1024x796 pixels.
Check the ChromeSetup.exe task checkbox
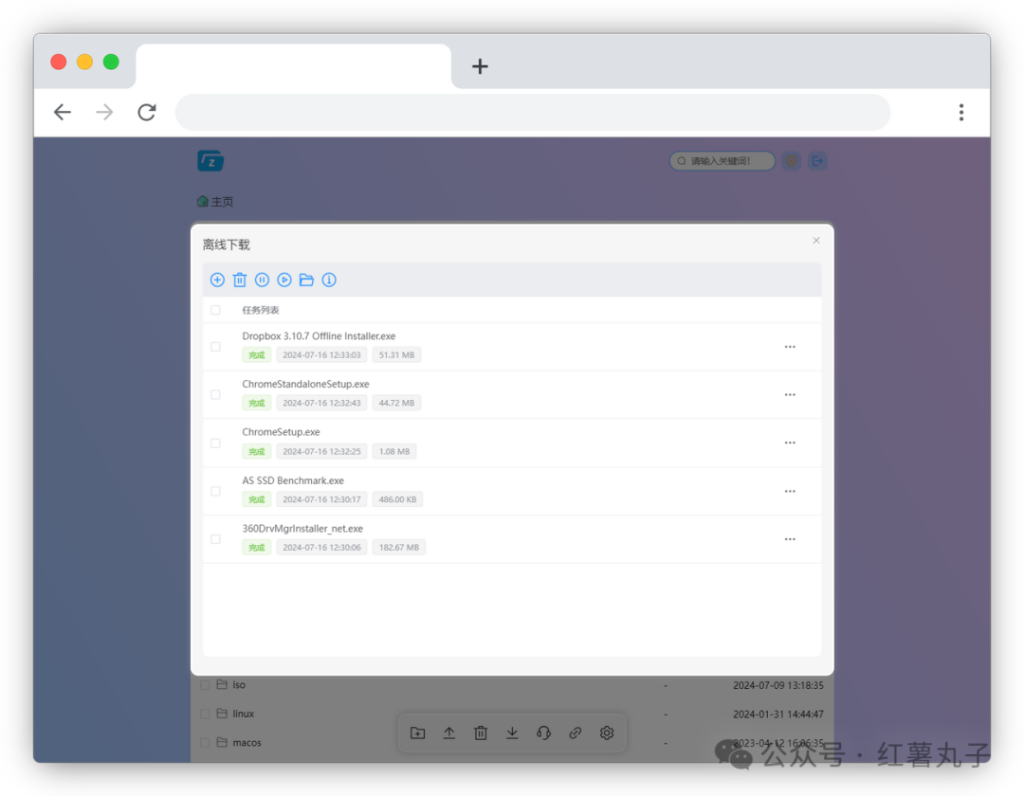pos(215,442)
